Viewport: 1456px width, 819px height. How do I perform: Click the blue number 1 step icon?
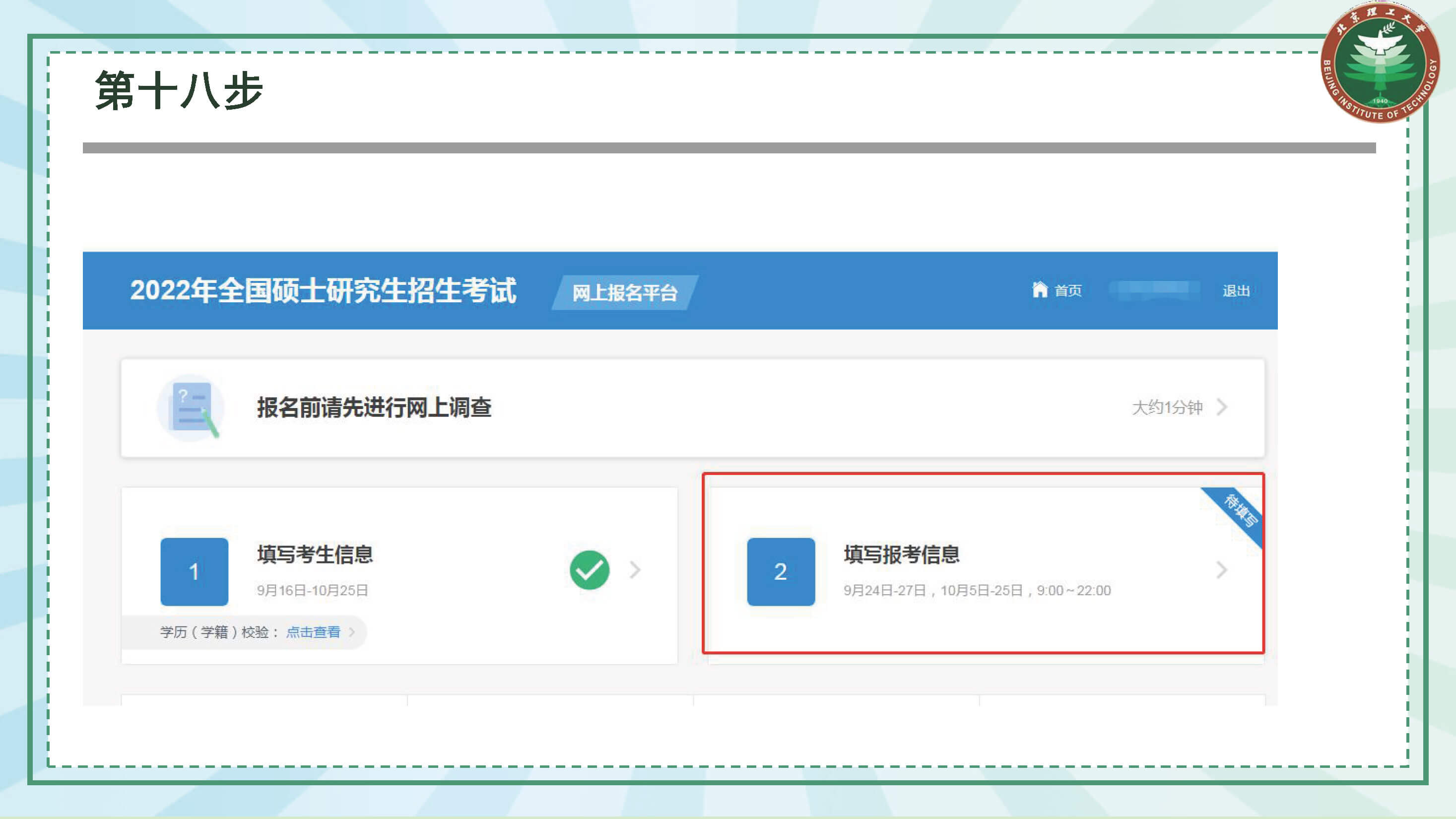click(x=195, y=571)
